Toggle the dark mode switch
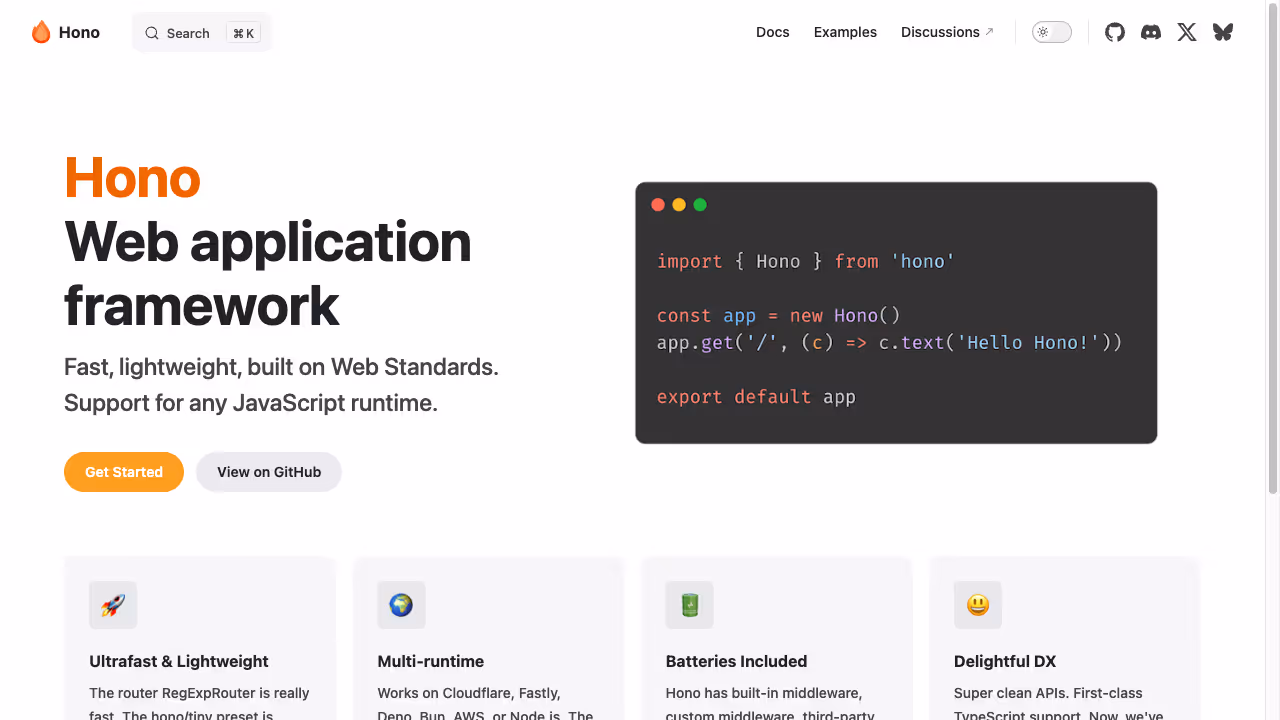The image size is (1280, 720). (1051, 32)
